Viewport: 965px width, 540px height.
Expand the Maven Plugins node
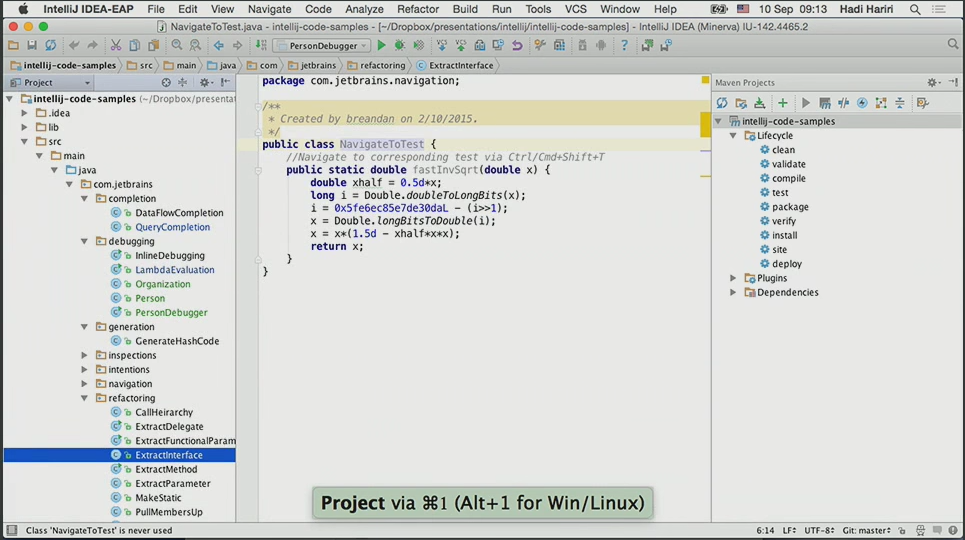(733, 278)
